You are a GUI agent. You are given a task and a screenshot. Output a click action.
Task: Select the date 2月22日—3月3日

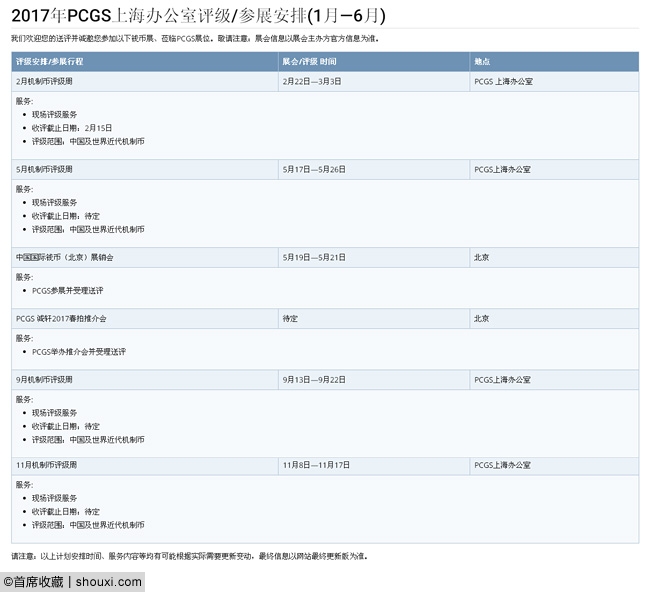pyautogui.click(x=312, y=81)
